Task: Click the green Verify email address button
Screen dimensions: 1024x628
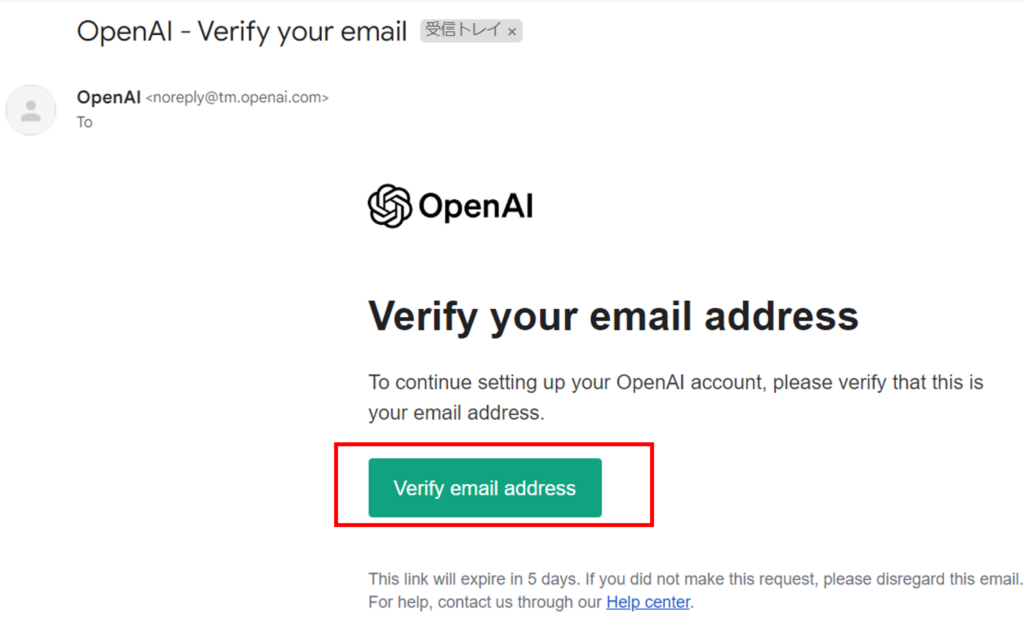Action: (485, 488)
